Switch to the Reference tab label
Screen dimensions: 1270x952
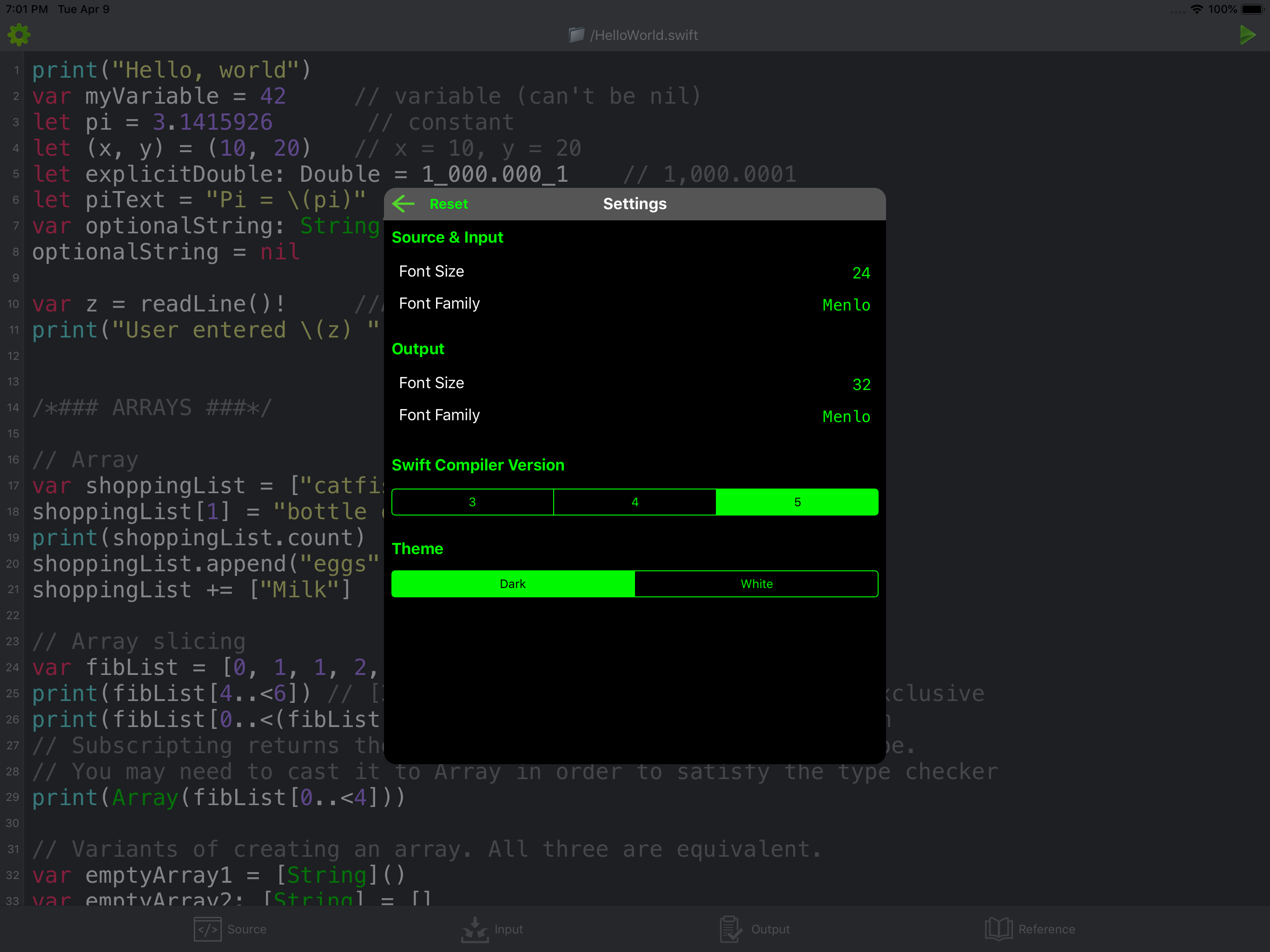point(1046,929)
